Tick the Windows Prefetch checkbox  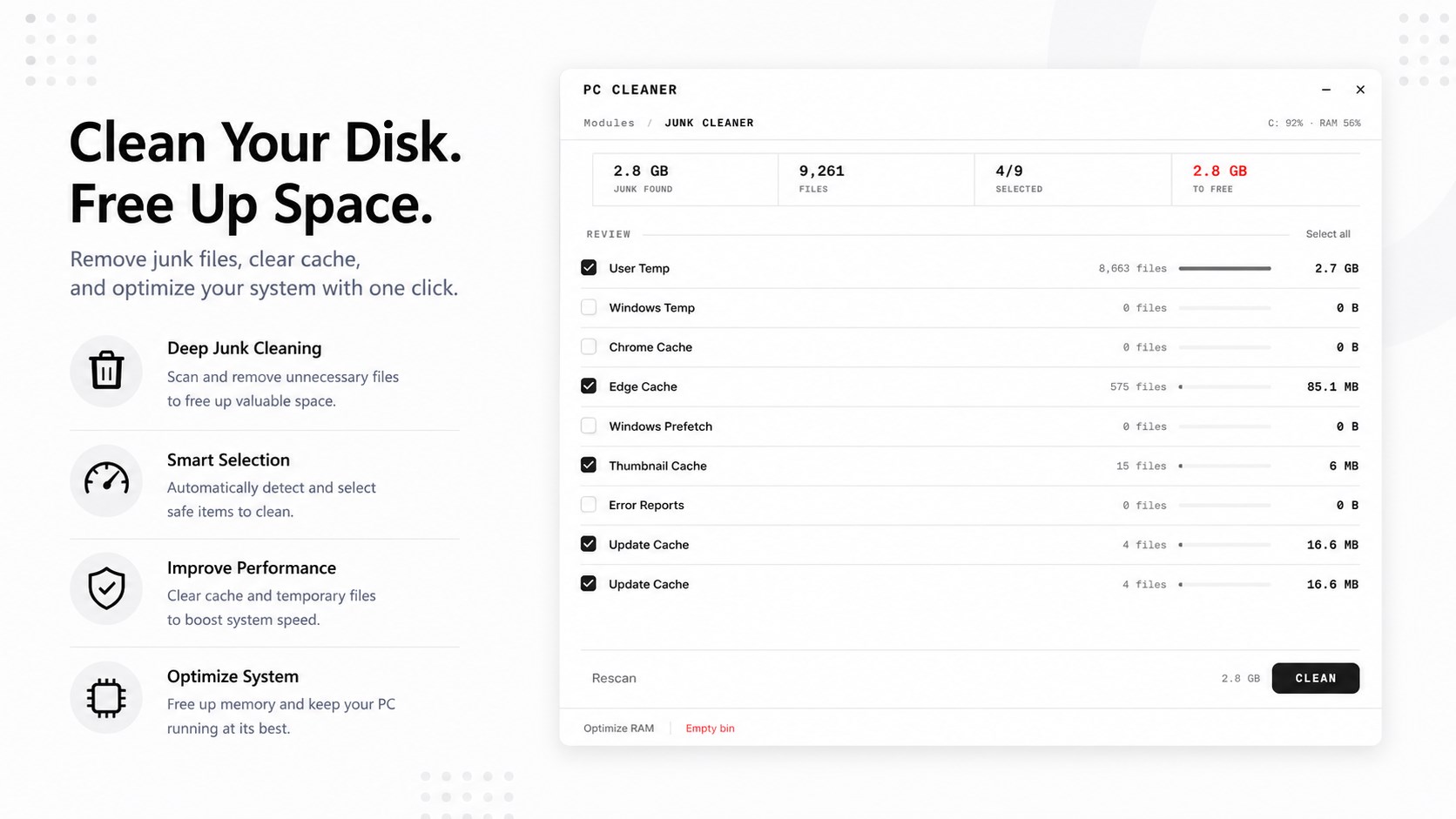coord(589,426)
